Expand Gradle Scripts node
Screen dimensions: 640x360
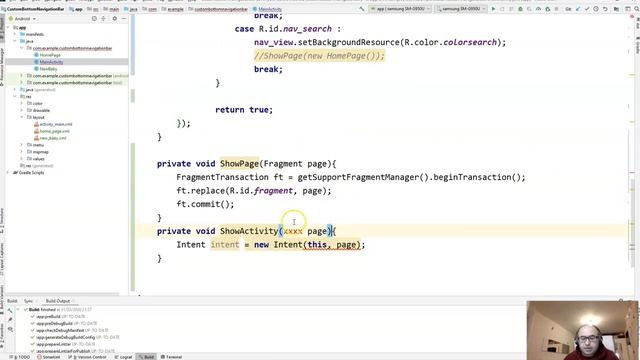point(8,173)
